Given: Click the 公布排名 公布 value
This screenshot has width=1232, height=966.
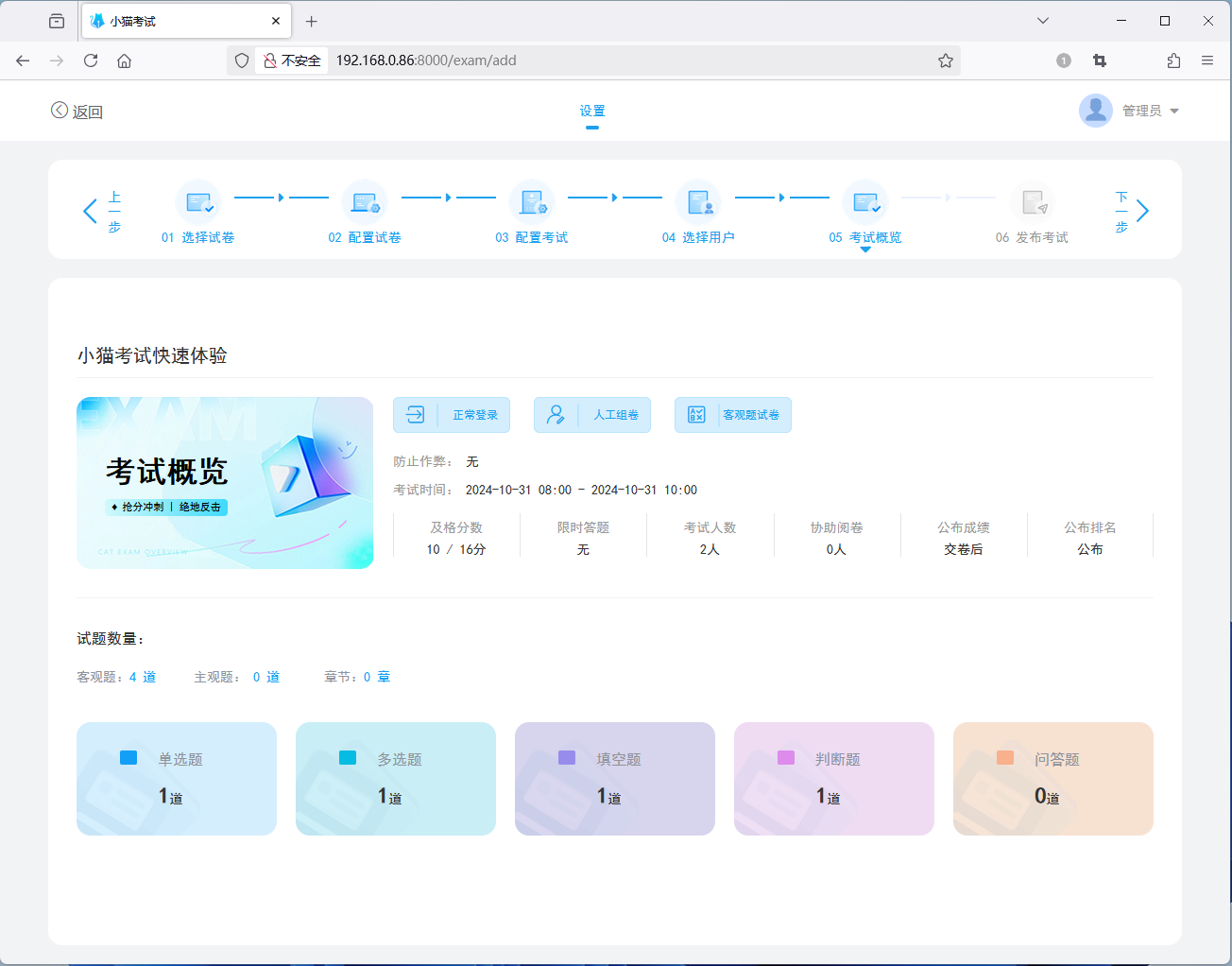Looking at the screenshot, I should click(1090, 549).
